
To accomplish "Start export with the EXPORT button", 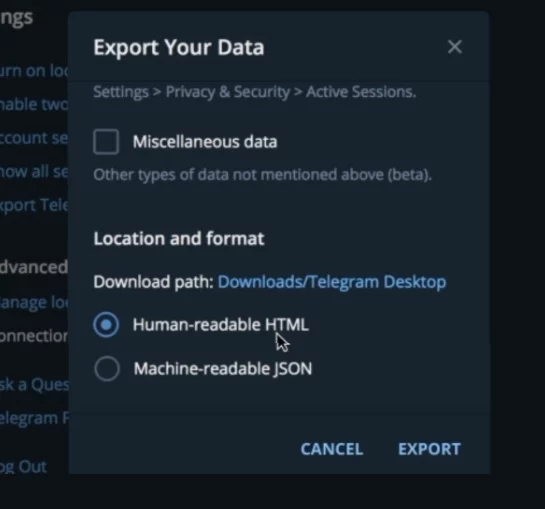I will [x=429, y=449].
